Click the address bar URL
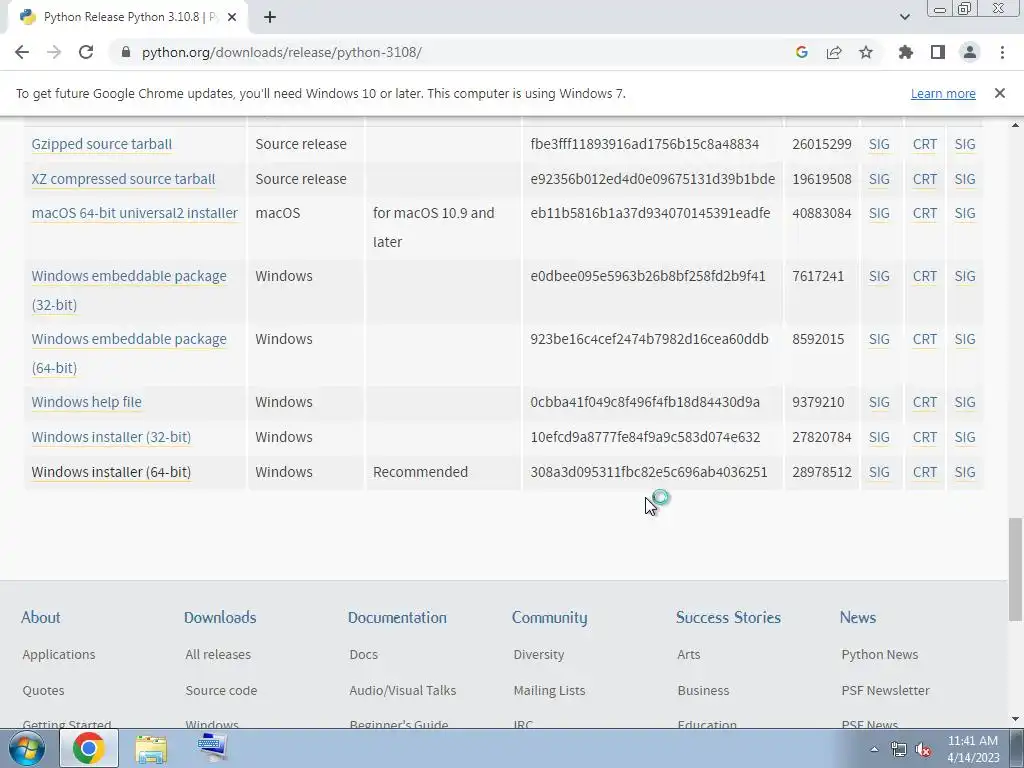This screenshot has height=768, width=1024. pyautogui.click(x=281, y=52)
